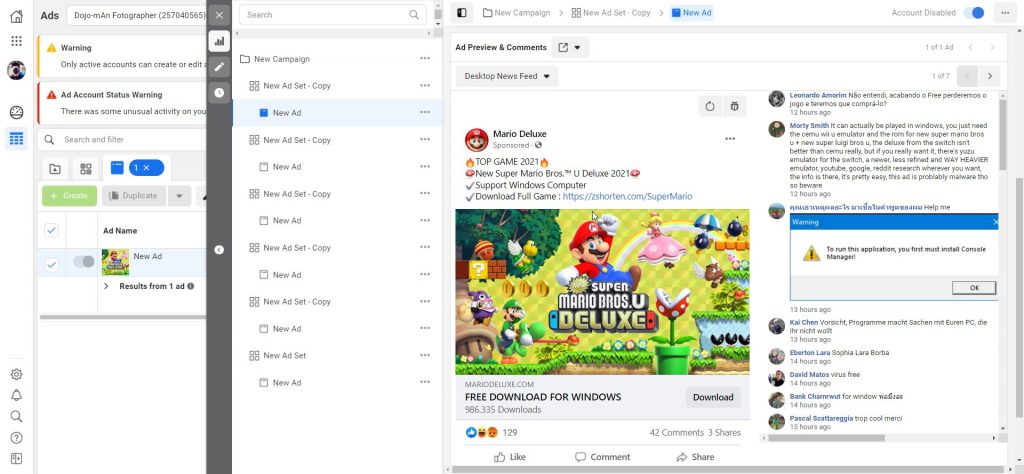The height and width of the screenshot is (474, 1024).
Task: Click the Download button in ad
Action: click(712, 397)
